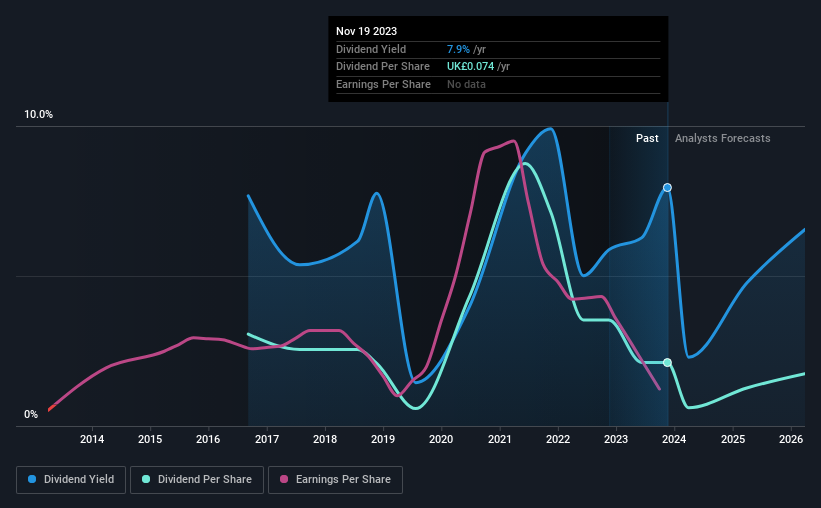The height and width of the screenshot is (508, 821).
Task: Click the '0%' y-axis label
Action: (x=31, y=414)
